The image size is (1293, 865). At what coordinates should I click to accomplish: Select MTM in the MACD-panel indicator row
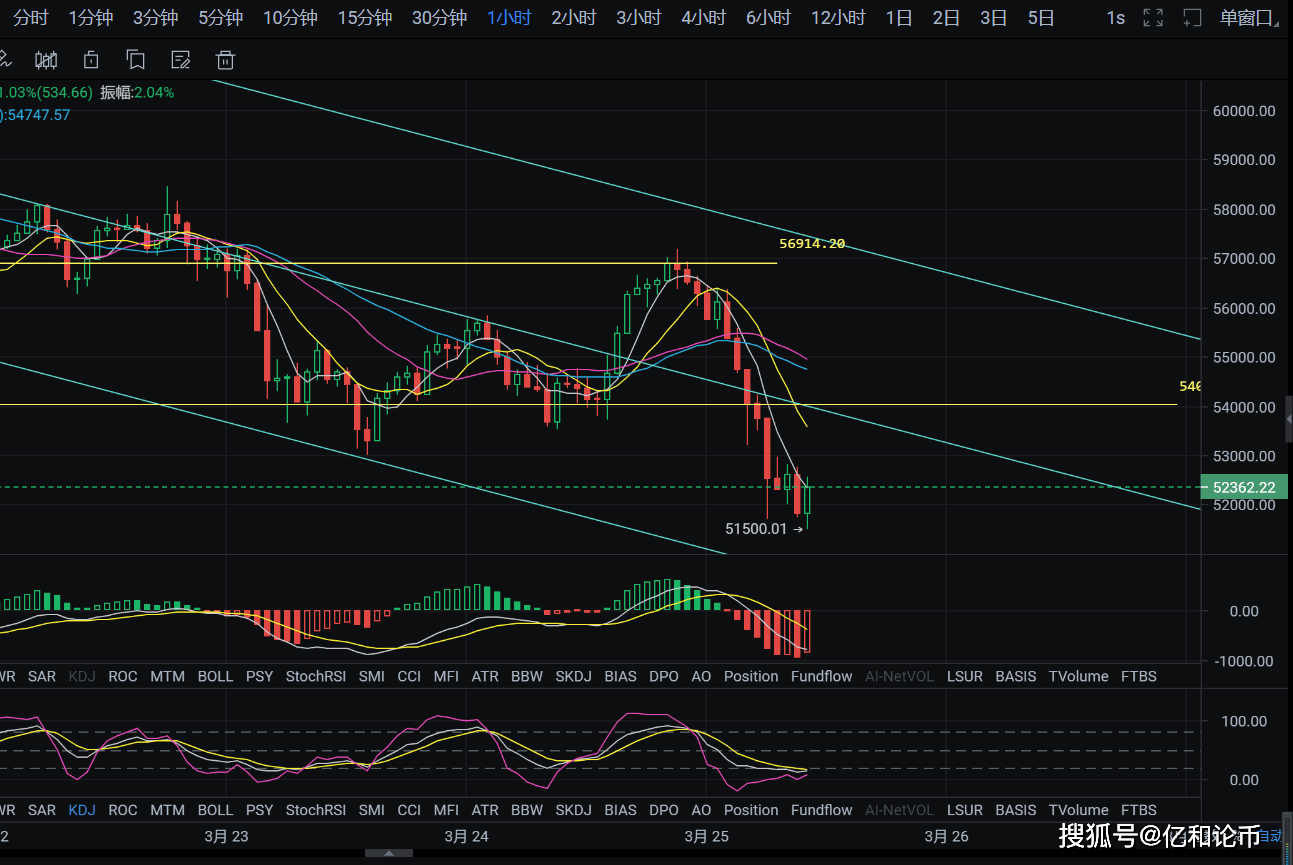point(167,676)
